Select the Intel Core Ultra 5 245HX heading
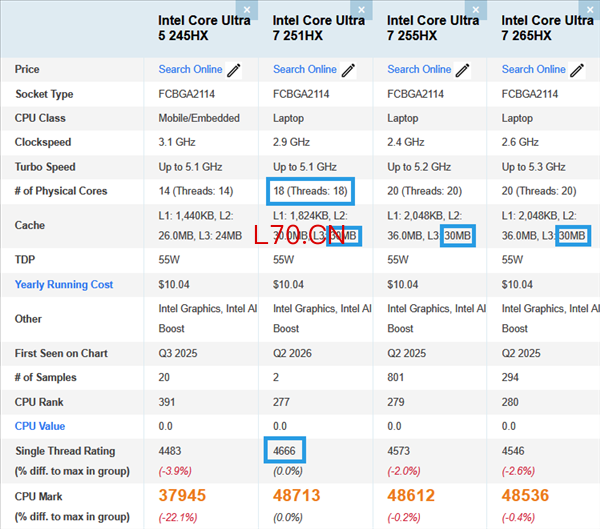Screen dimensions: 600x529 click(204, 28)
